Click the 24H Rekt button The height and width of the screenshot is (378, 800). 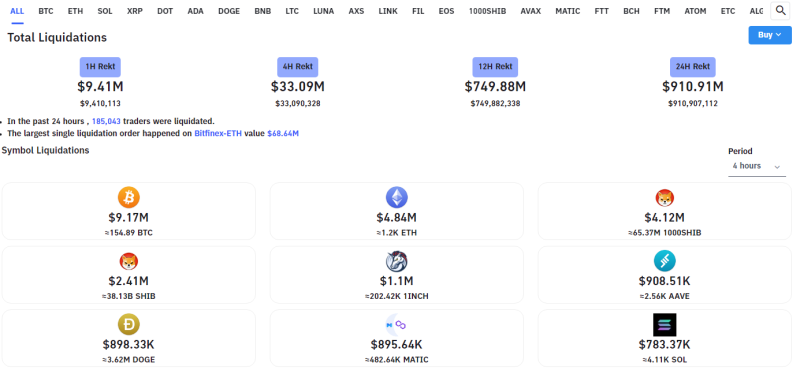pos(692,67)
